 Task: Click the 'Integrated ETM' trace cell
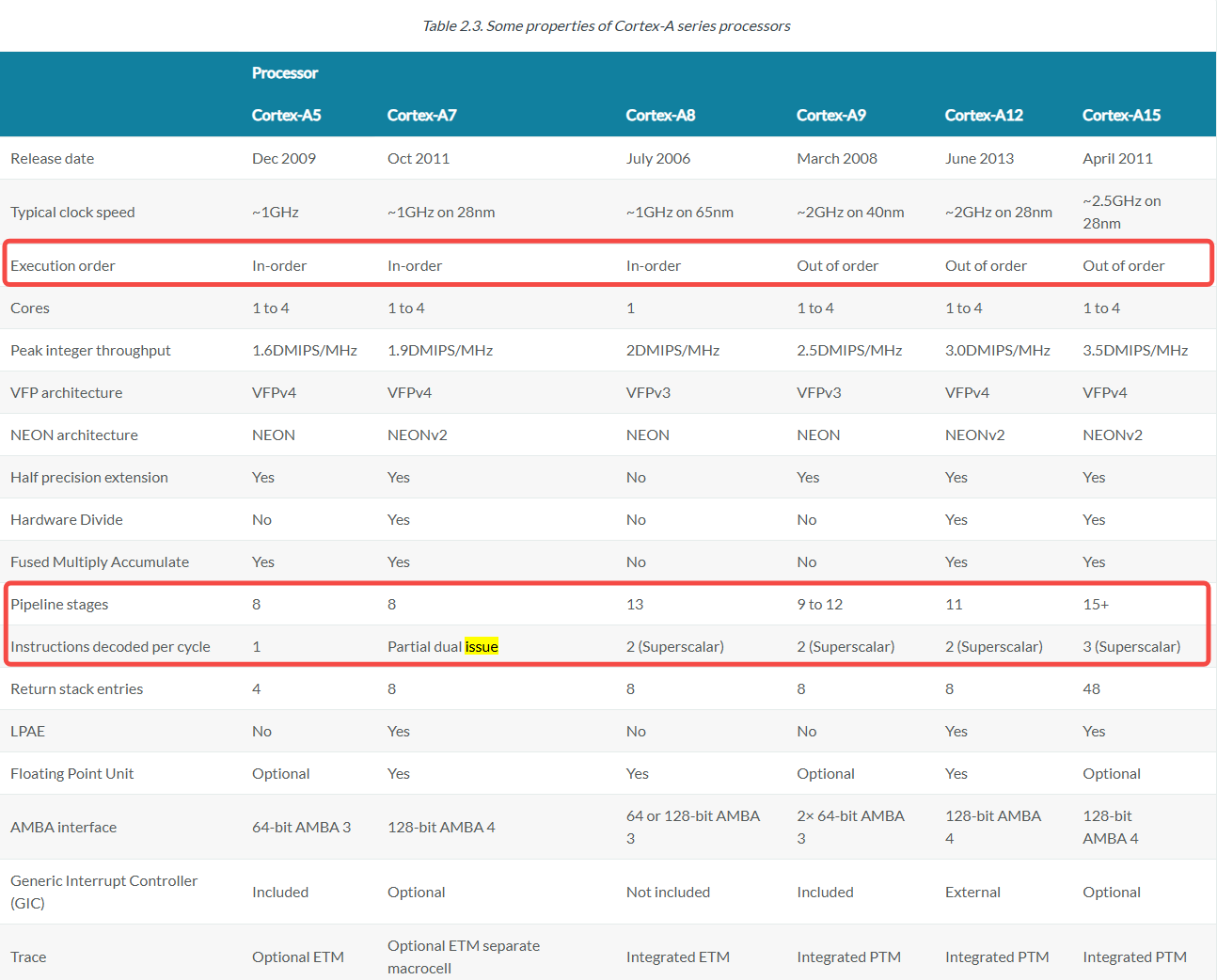pyautogui.click(x=678, y=957)
